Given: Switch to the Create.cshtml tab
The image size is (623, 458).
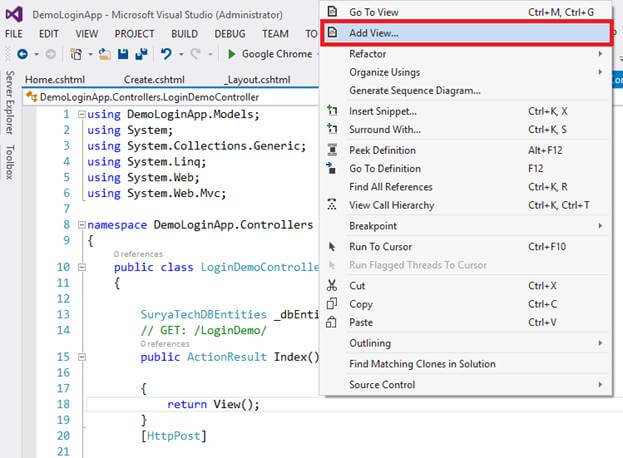Looking at the screenshot, I should point(154,79).
